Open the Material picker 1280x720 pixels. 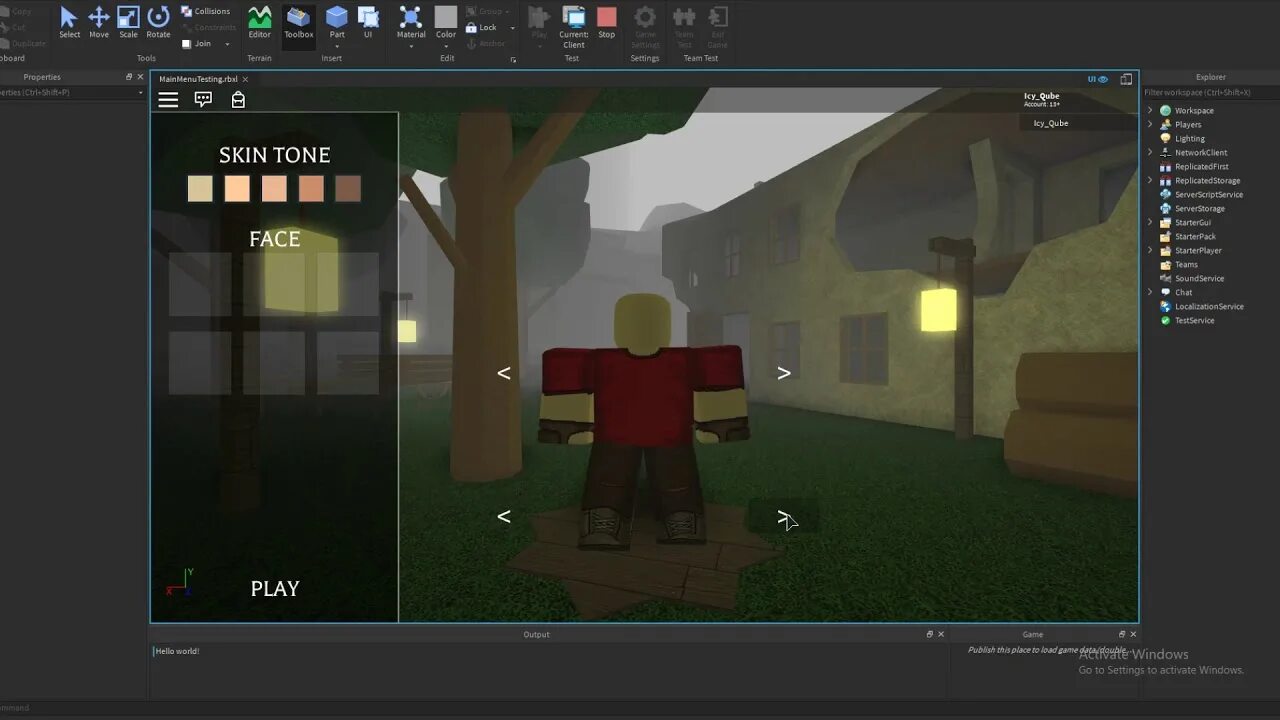coord(411,22)
